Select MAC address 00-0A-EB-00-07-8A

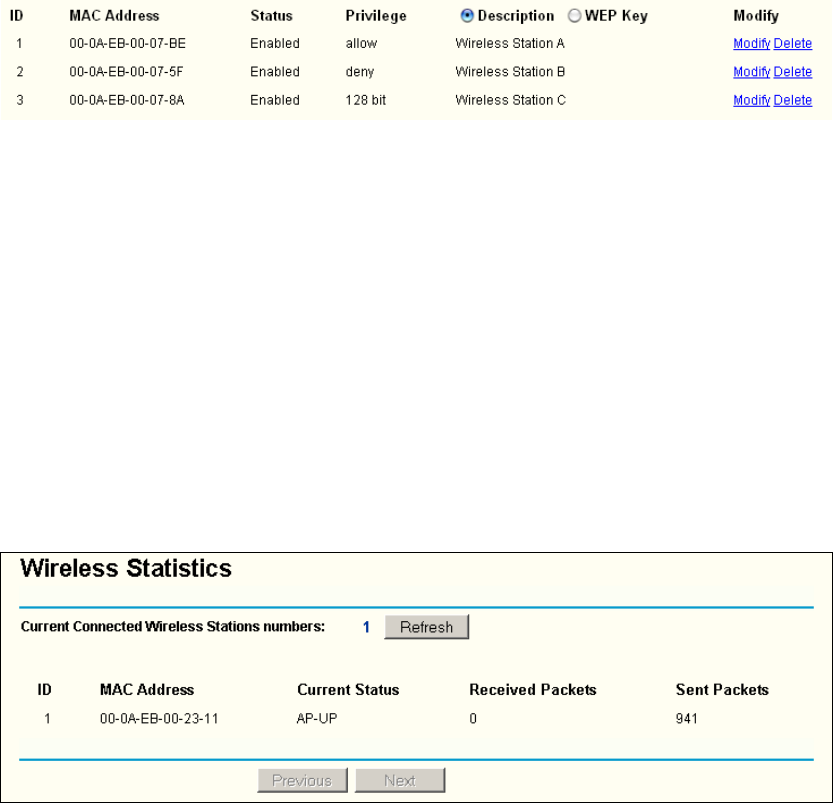(127, 100)
